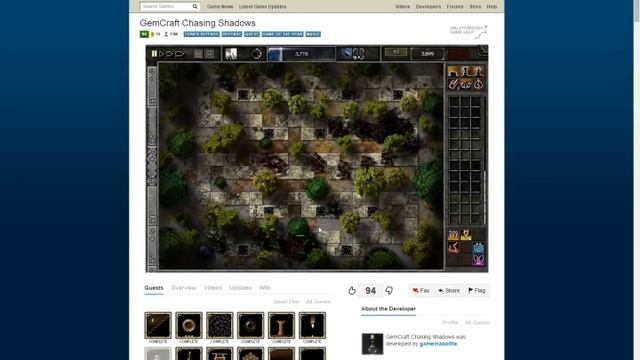This screenshot has width=640, height=360.
Task: Create a blue gem from the gem palette
Action: [x=478, y=247]
